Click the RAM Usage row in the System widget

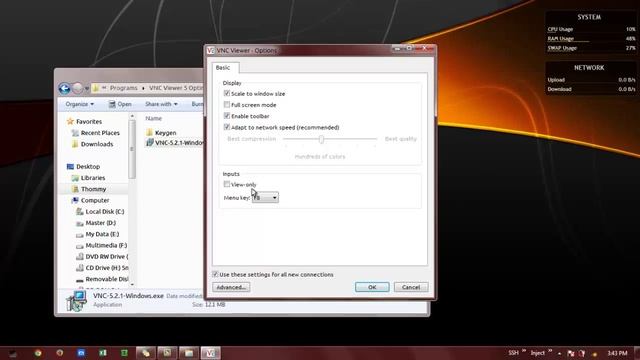point(591,39)
